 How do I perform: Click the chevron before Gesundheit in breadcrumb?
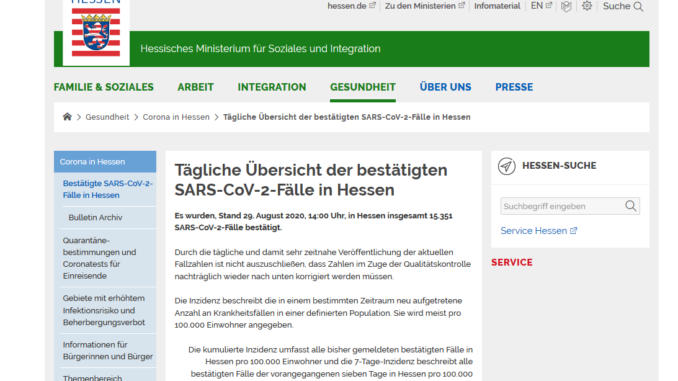tap(79, 117)
